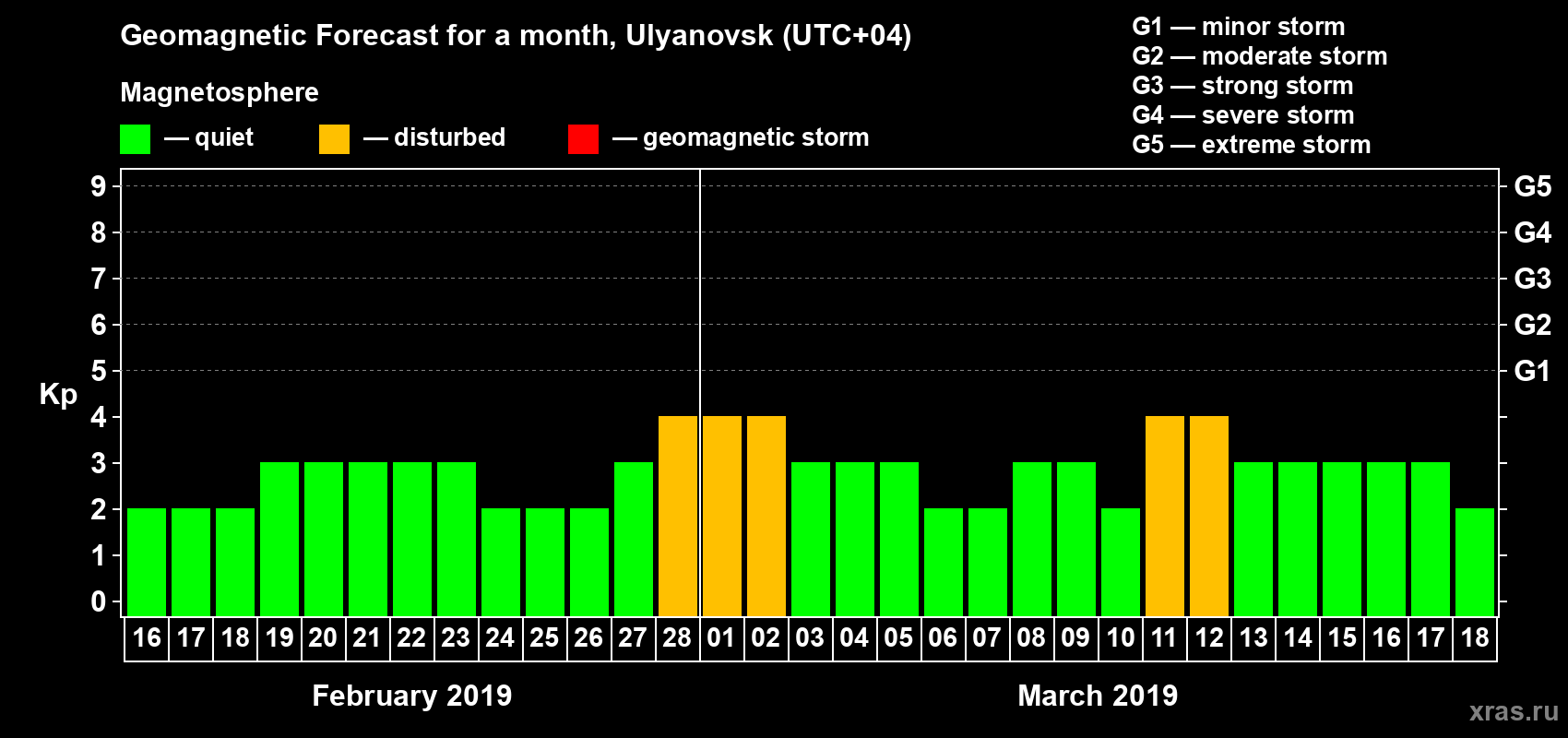This screenshot has width=1568, height=738.
Task: Click the 'disturbed' legend text
Action: (449, 138)
